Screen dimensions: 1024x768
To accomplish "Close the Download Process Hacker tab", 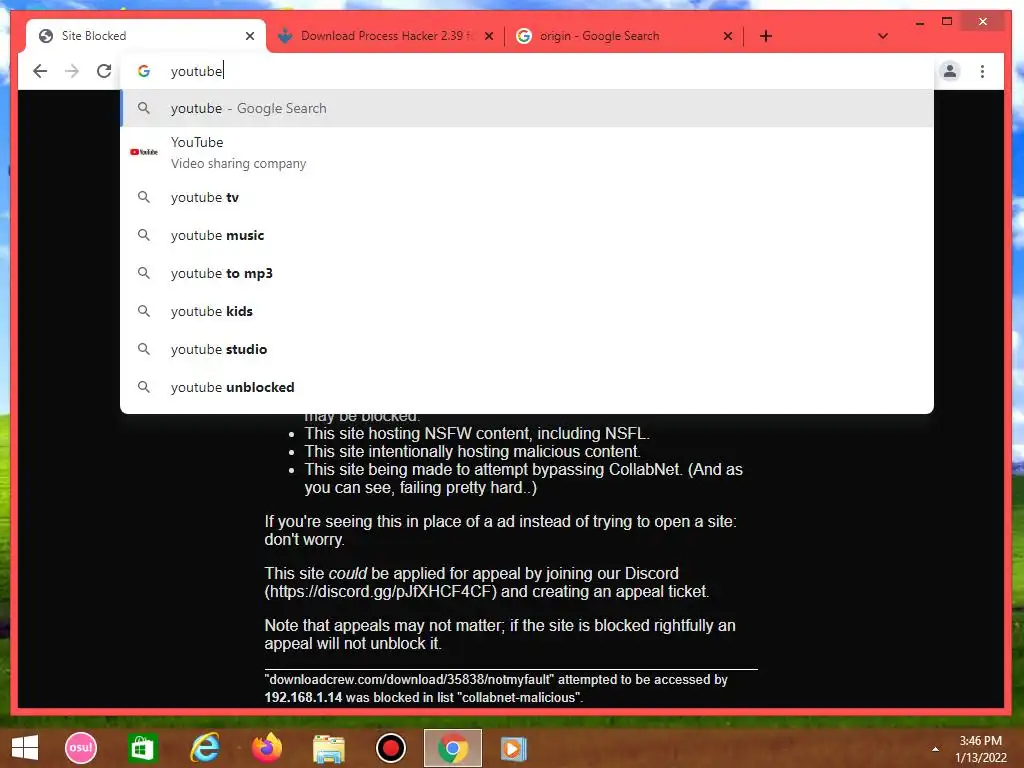I will click(x=489, y=36).
